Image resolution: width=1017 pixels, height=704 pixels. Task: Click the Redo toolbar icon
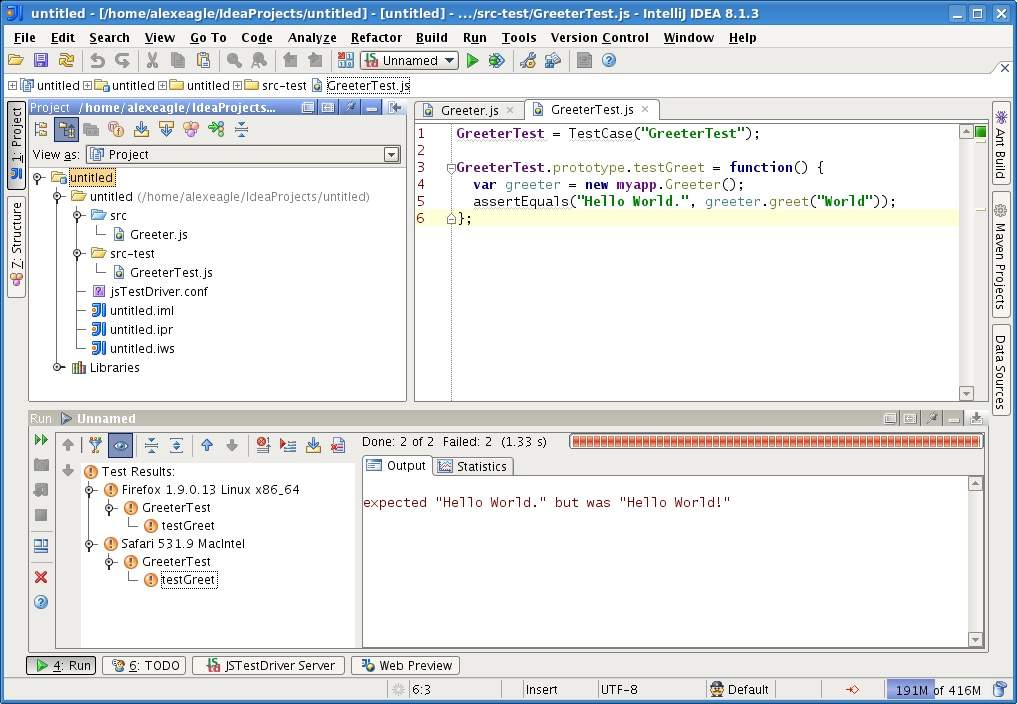tap(122, 60)
